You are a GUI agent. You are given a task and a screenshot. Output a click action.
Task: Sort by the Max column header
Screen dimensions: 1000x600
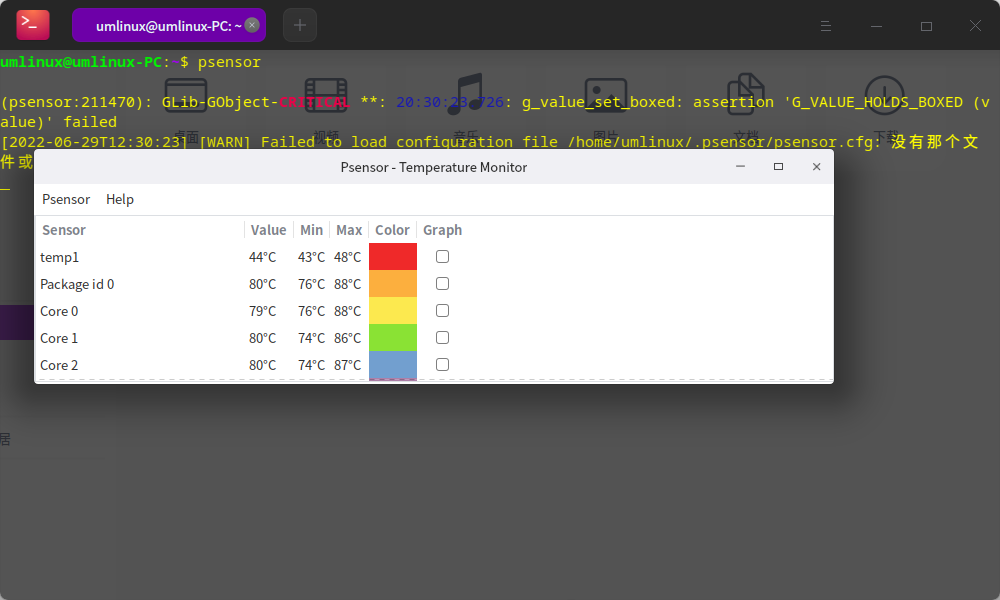(349, 230)
